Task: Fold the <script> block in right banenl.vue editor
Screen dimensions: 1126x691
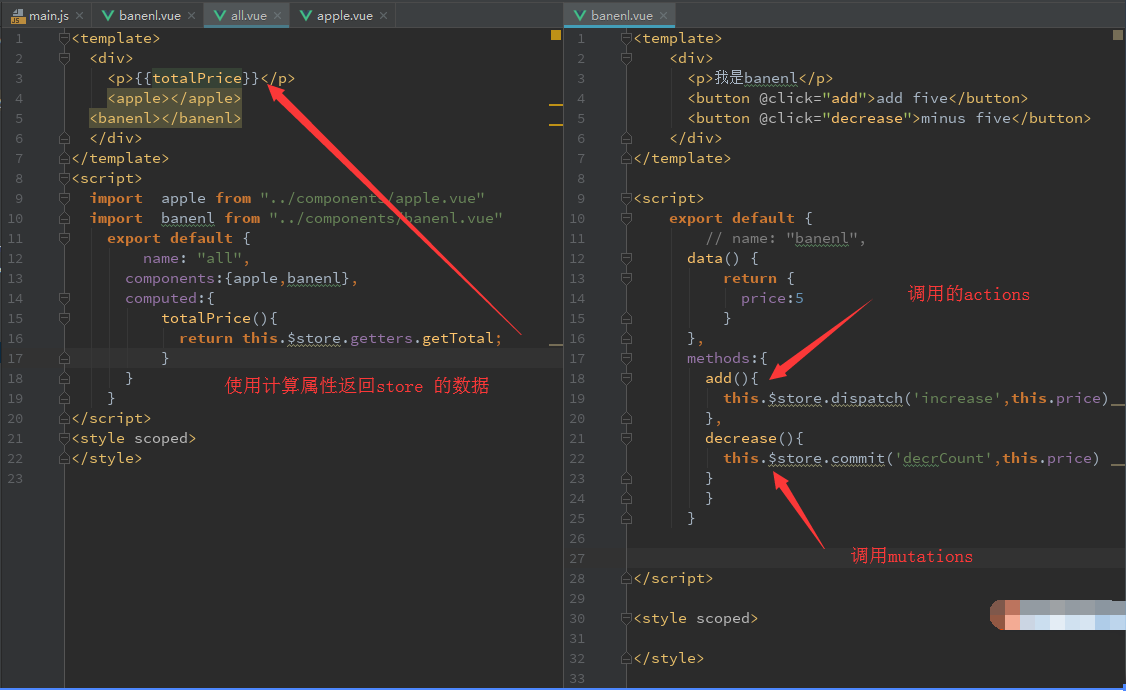Action: pyautogui.click(x=626, y=198)
